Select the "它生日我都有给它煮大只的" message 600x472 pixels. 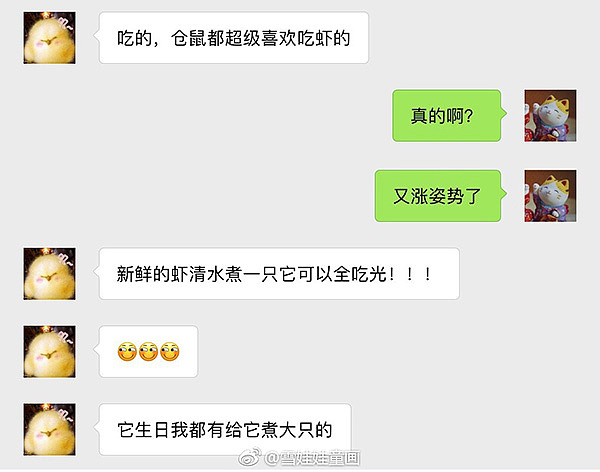(224, 430)
